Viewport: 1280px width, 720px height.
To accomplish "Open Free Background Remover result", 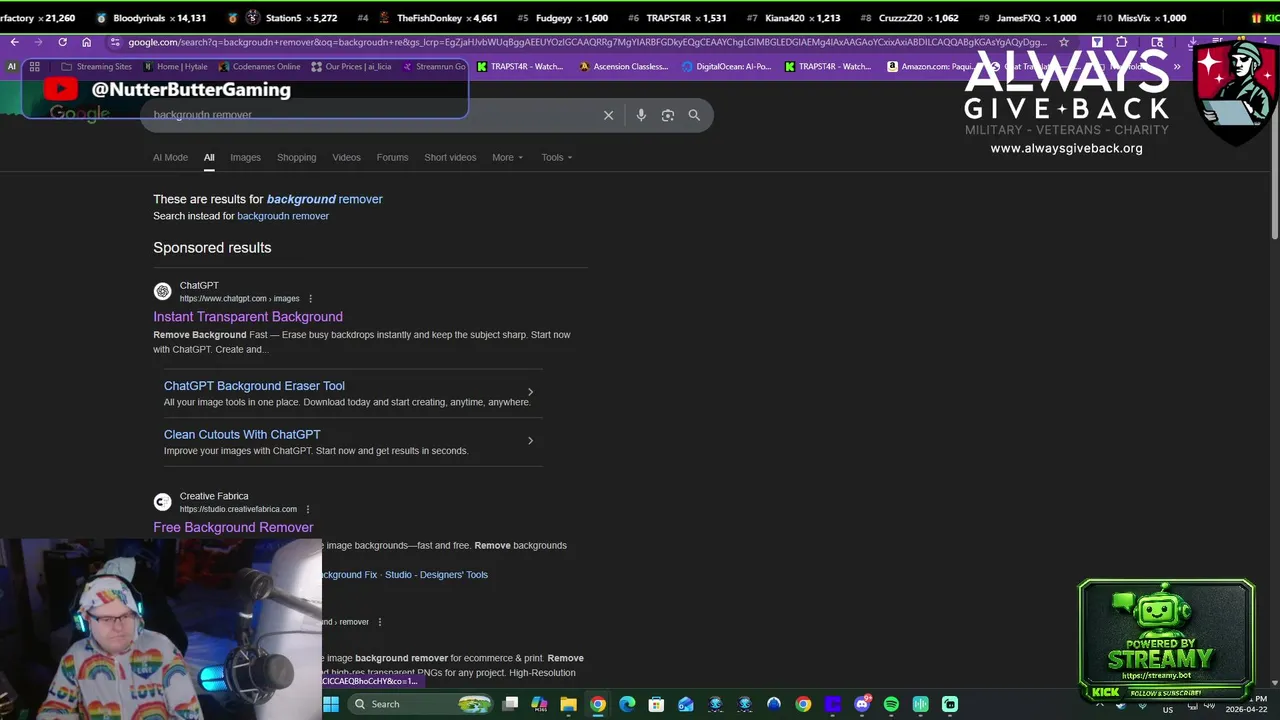I will point(233,527).
